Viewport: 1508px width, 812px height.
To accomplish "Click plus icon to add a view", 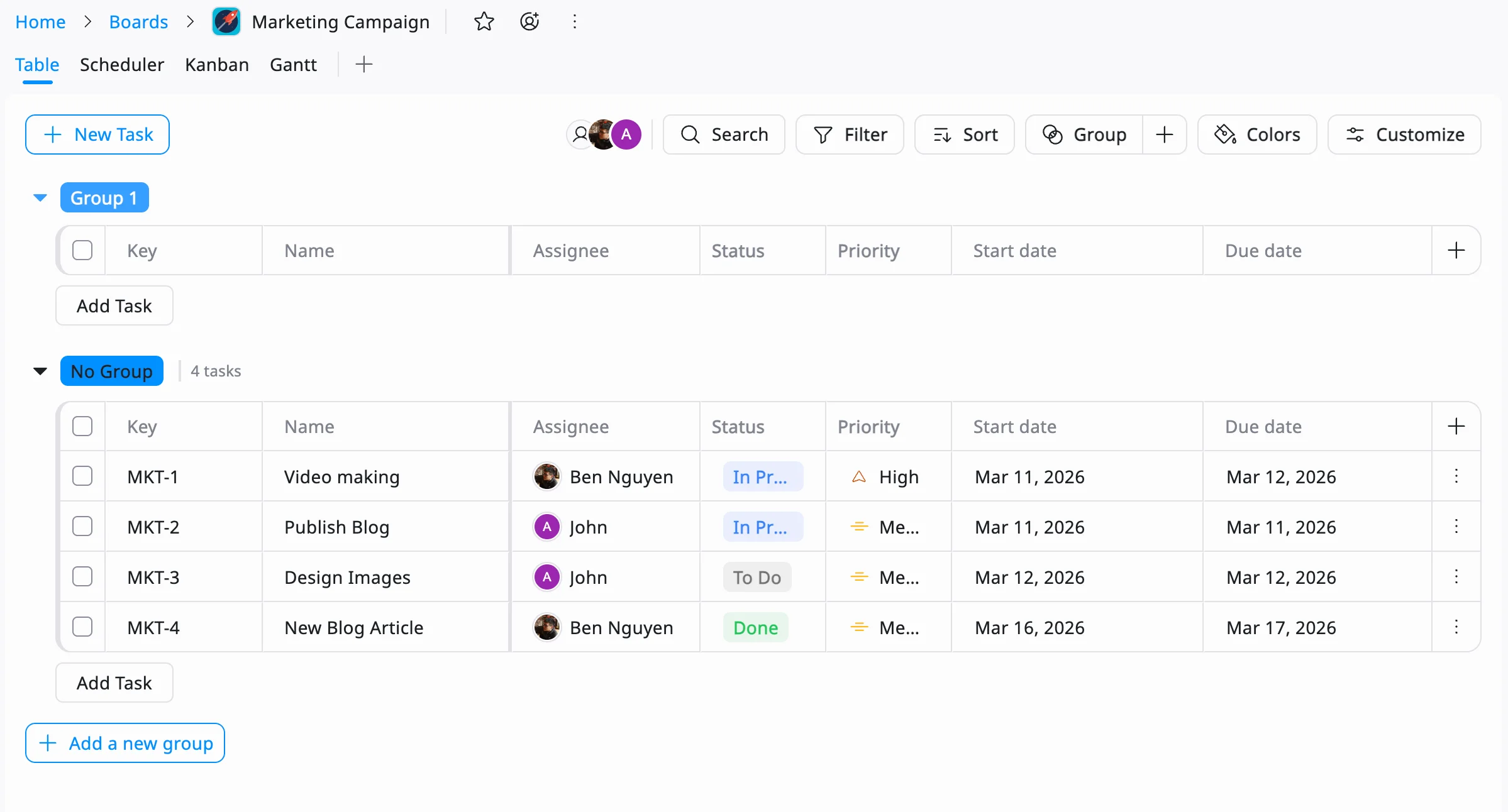I will 363,64.
